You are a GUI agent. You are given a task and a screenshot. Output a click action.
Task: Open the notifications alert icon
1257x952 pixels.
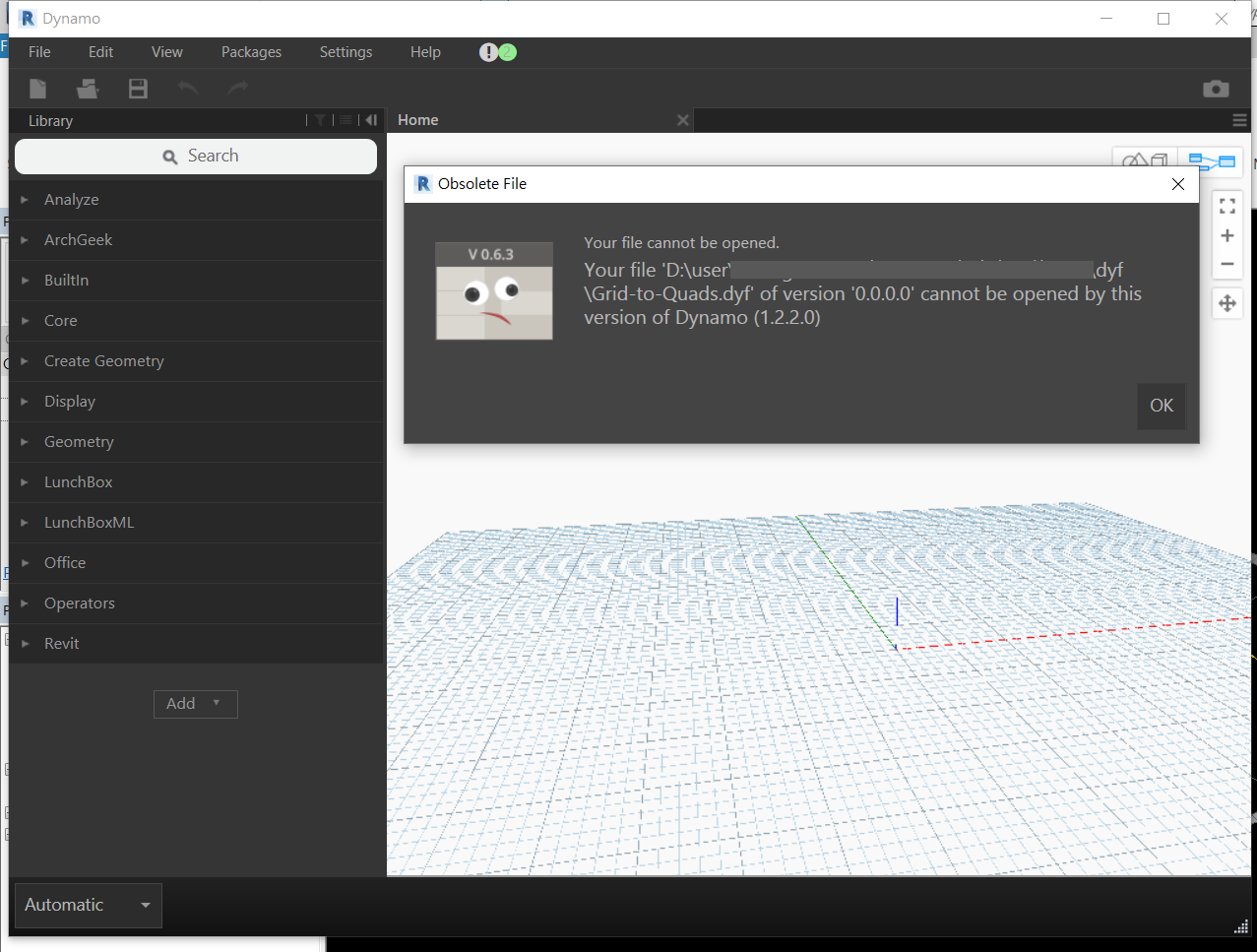pos(488,52)
